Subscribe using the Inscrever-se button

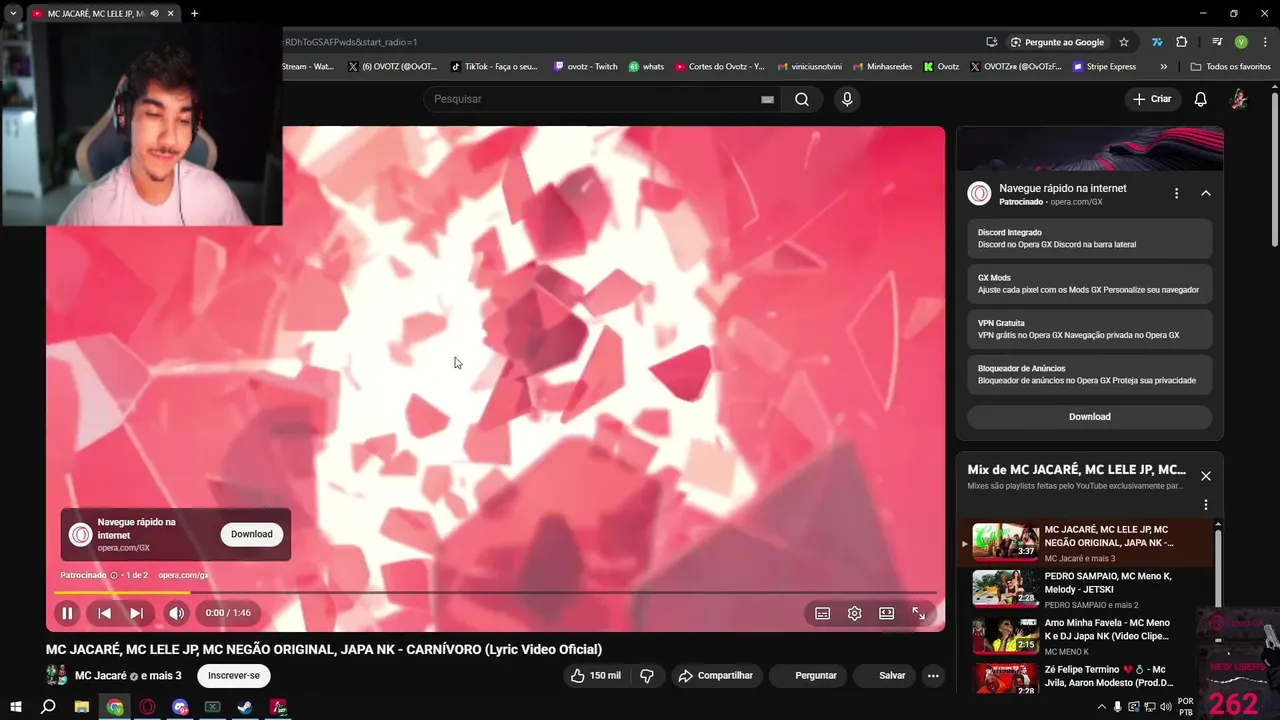click(233, 676)
